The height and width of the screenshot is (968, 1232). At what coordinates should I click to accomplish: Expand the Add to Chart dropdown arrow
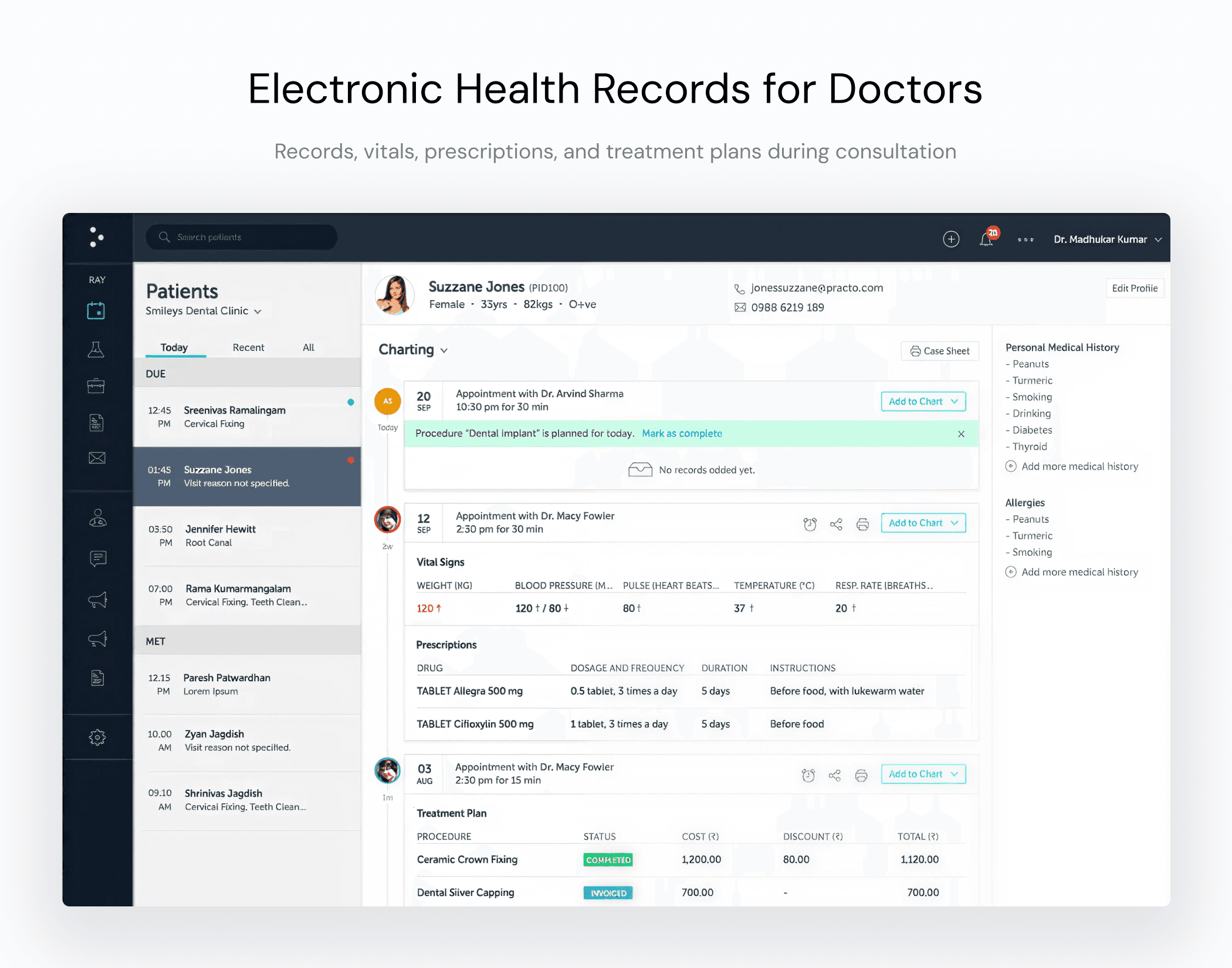955,523
